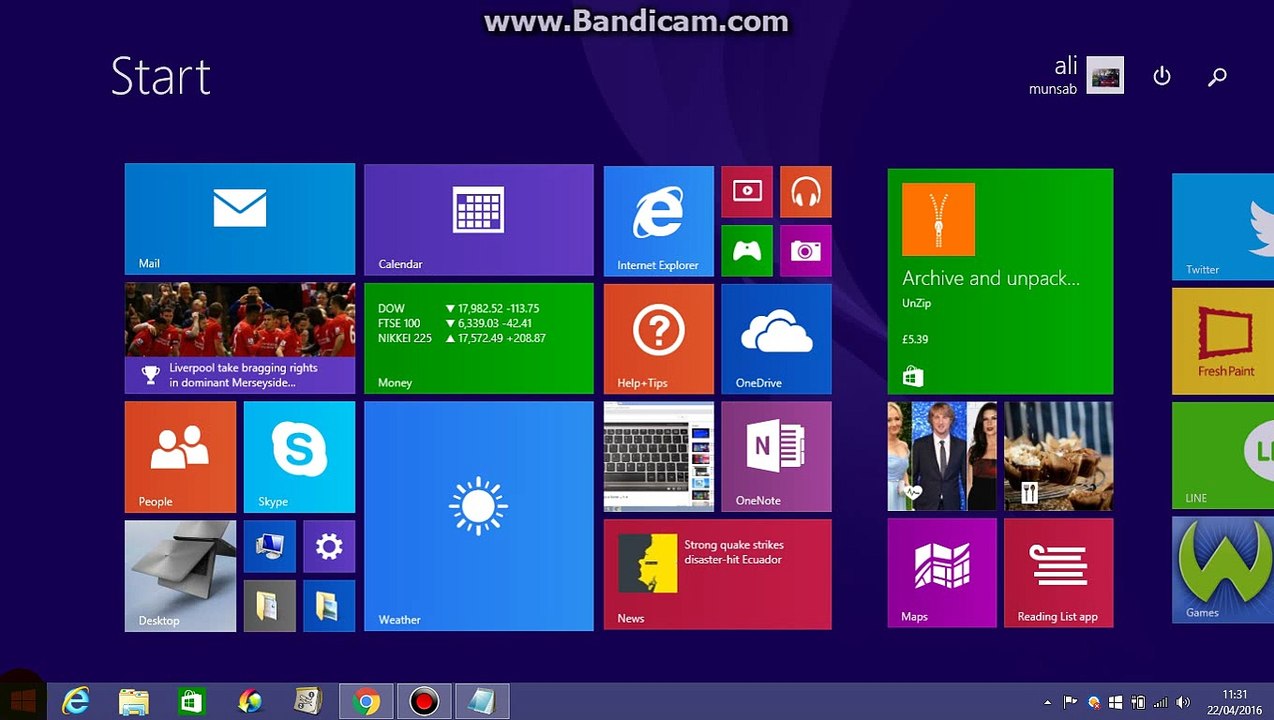Open the OneNote tile

pos(777,457)
